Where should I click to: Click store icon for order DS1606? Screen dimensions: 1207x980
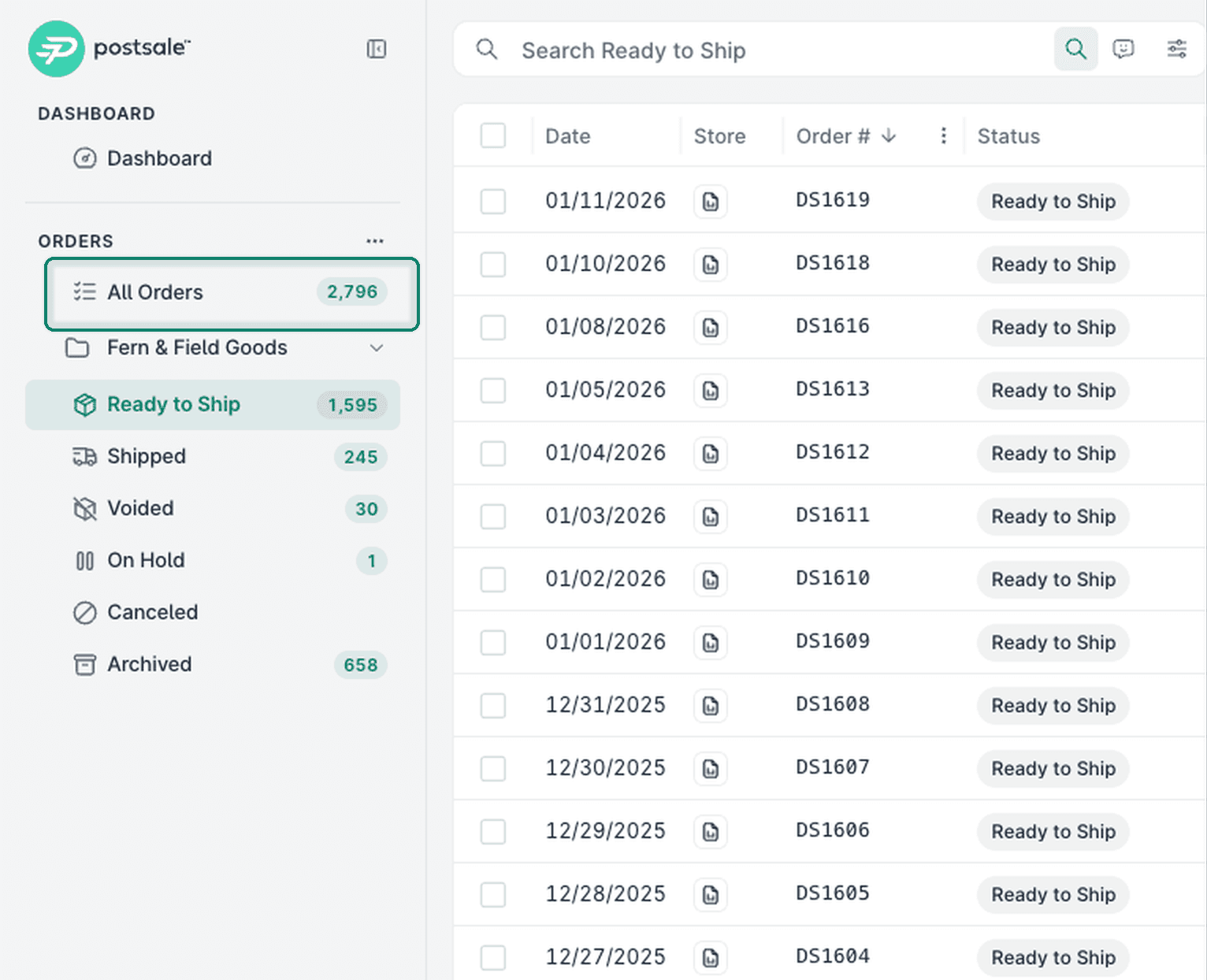[x=711, y=832]
